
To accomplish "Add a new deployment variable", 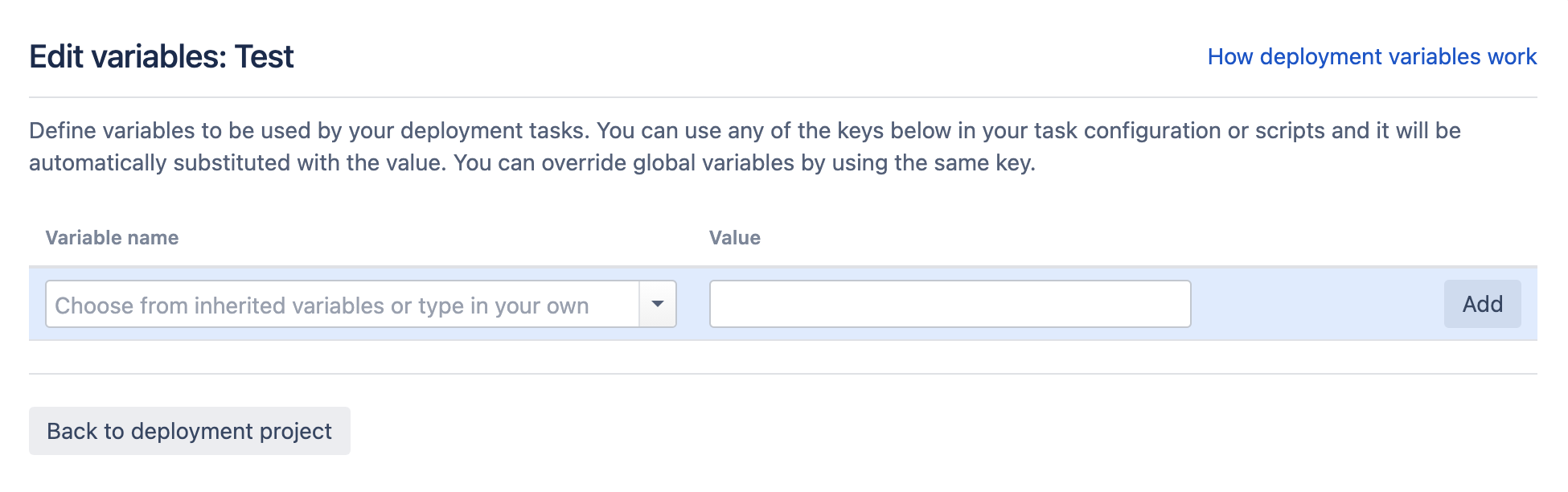I will tap(1481, 304).
